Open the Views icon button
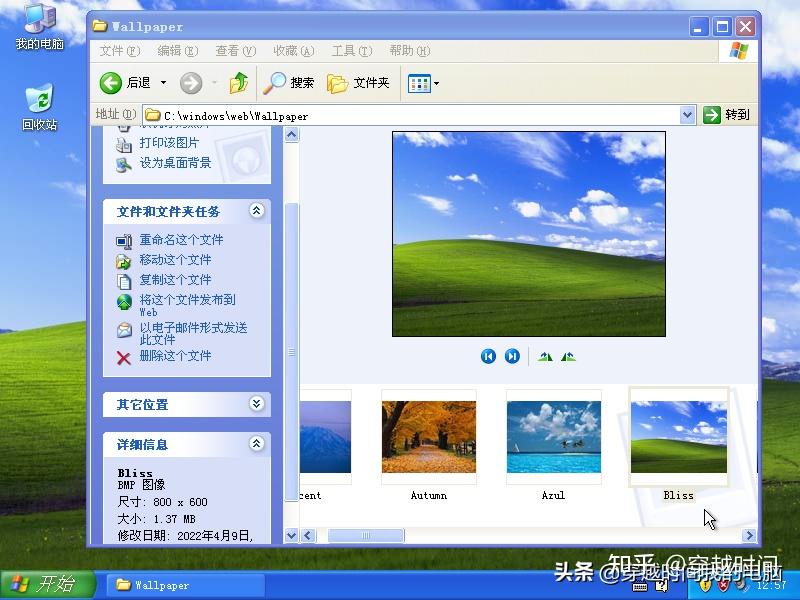Image resolution: width=800 pixels, height=600 pixels. [419, 83]
